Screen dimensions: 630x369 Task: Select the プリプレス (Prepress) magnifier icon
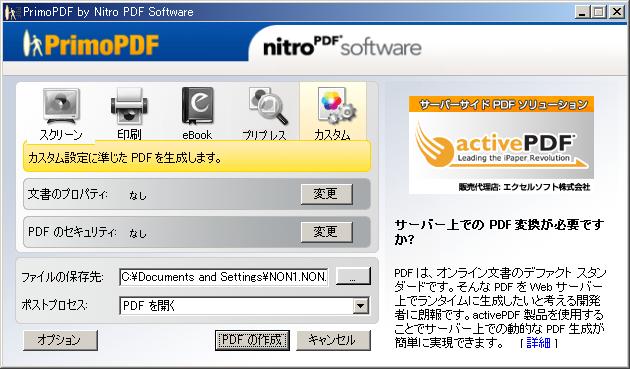267,106
